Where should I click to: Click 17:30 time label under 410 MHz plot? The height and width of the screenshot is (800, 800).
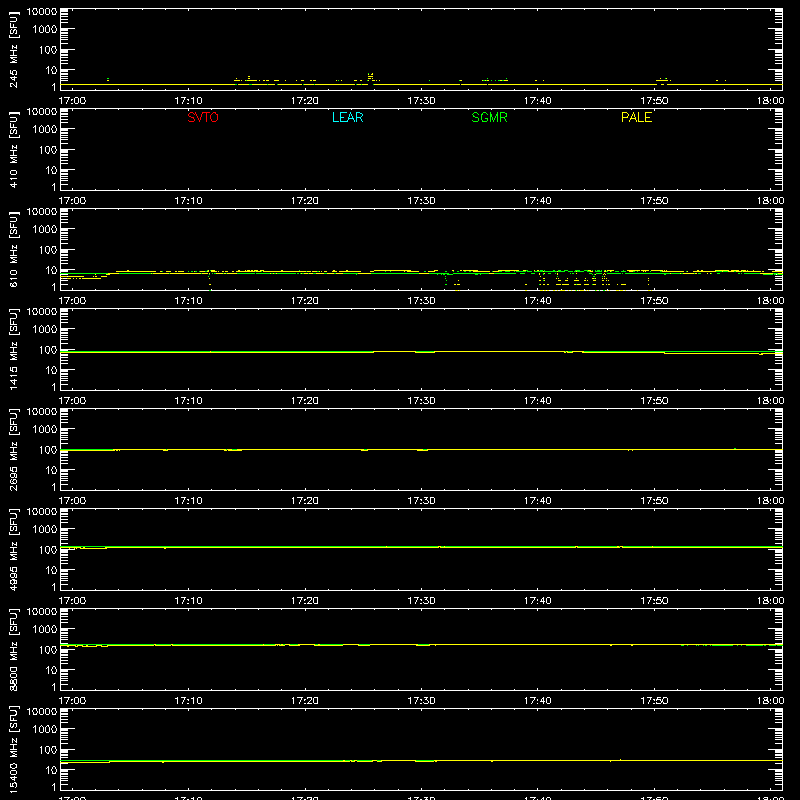[421, 201]
